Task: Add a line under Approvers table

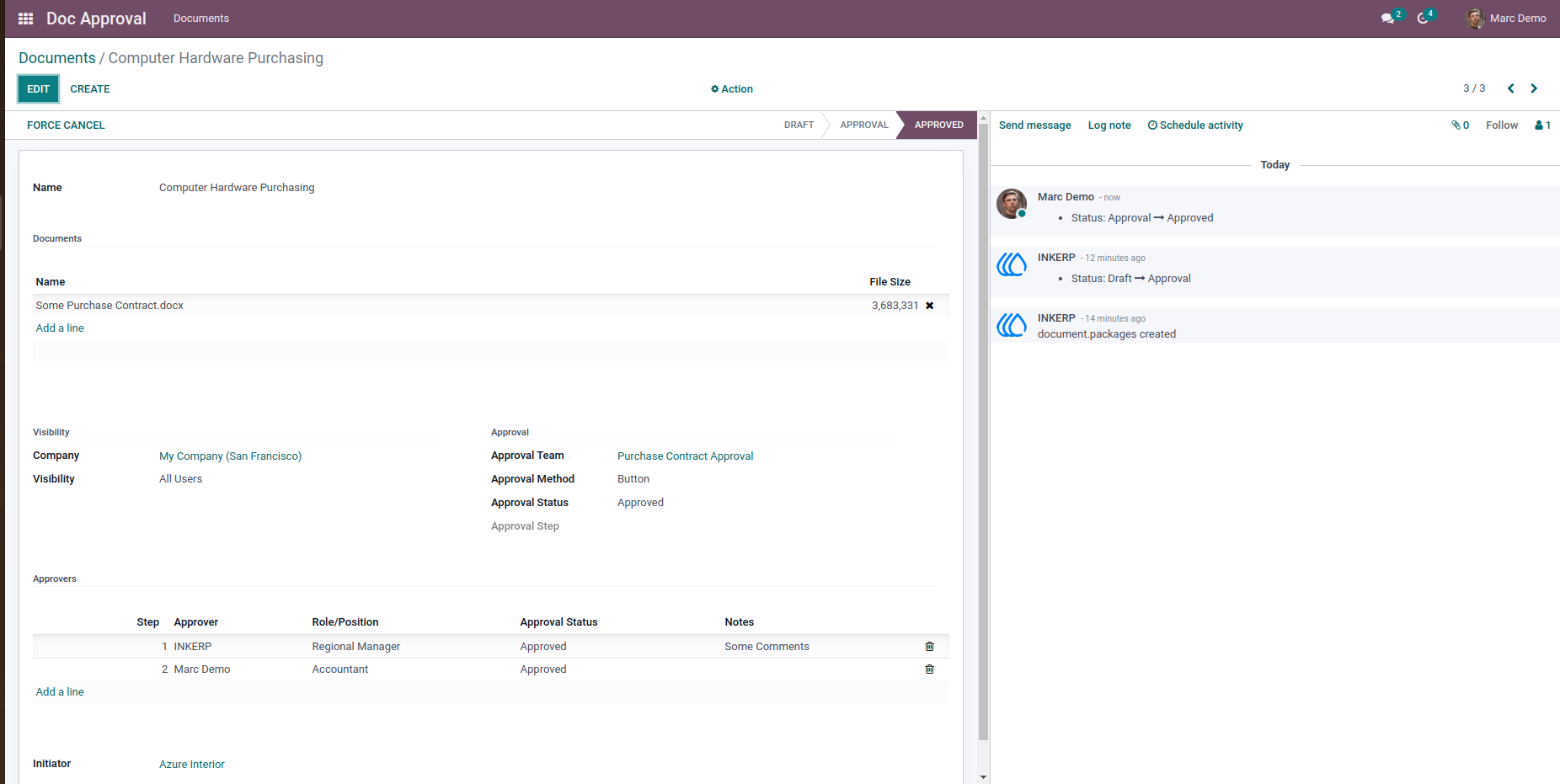Action: (x=60, y=692)
